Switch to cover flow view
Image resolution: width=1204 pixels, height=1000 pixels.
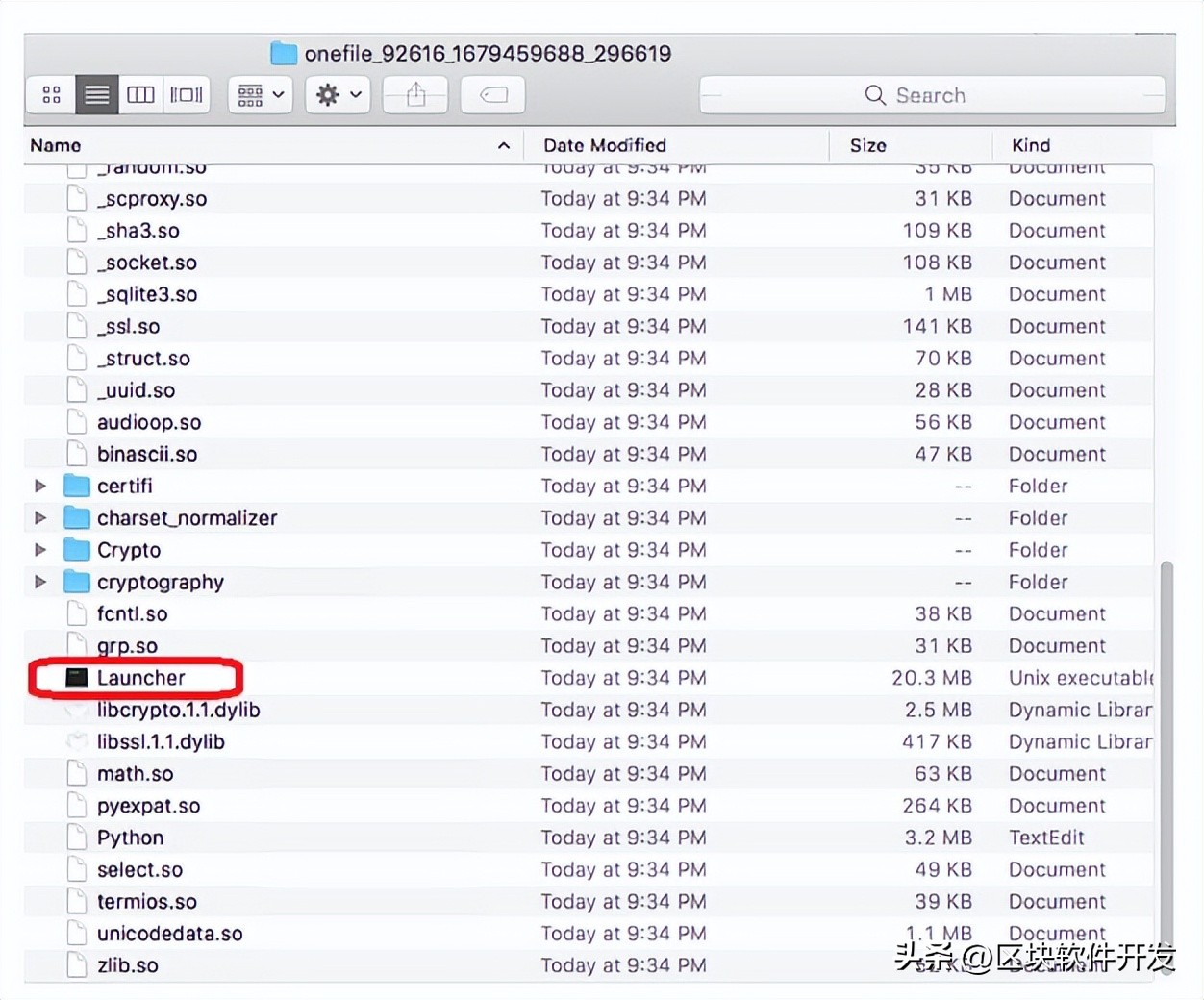pyautogui.click(x=186, y=94)
